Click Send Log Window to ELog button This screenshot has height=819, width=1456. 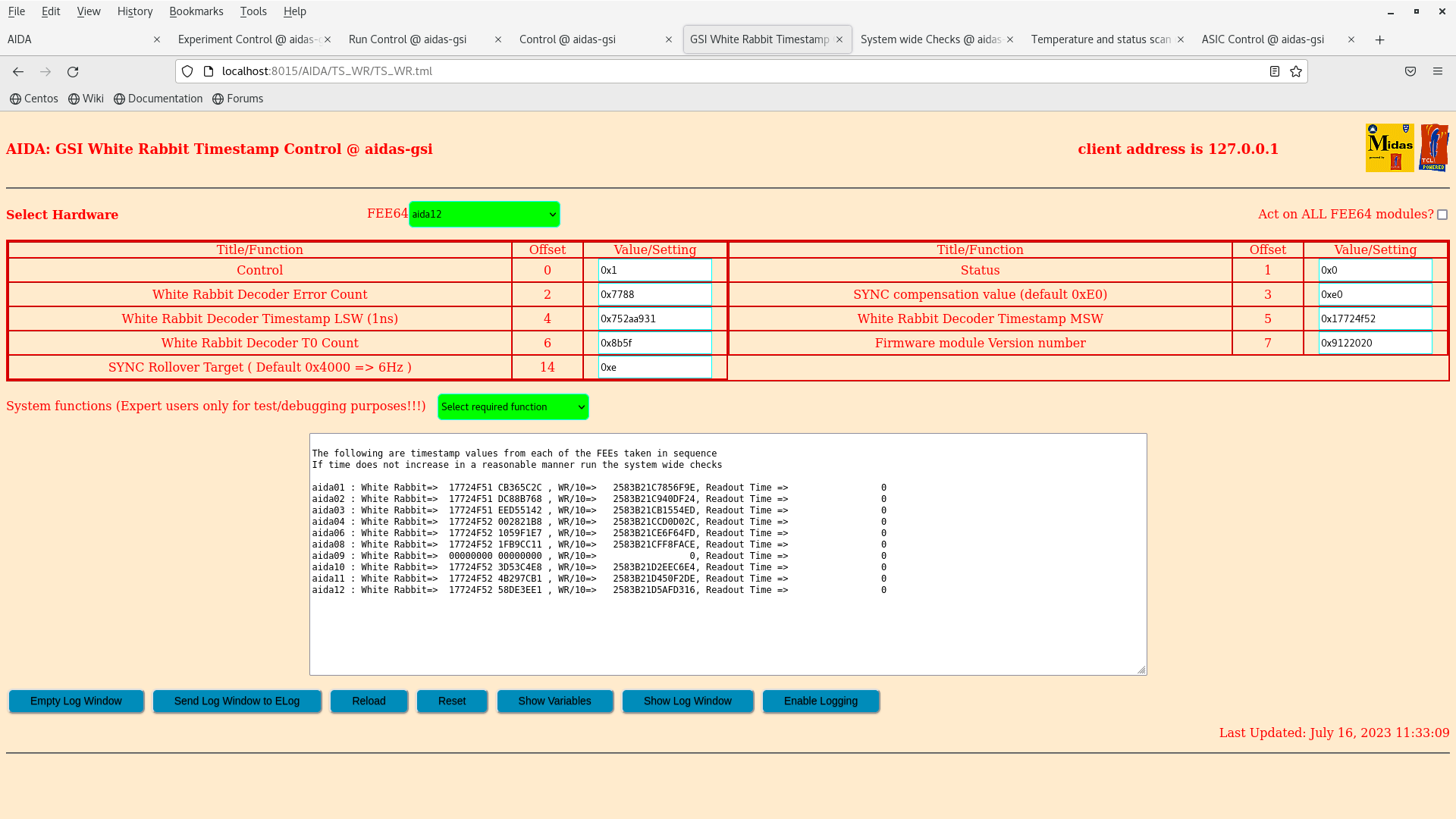click(237, 701)
